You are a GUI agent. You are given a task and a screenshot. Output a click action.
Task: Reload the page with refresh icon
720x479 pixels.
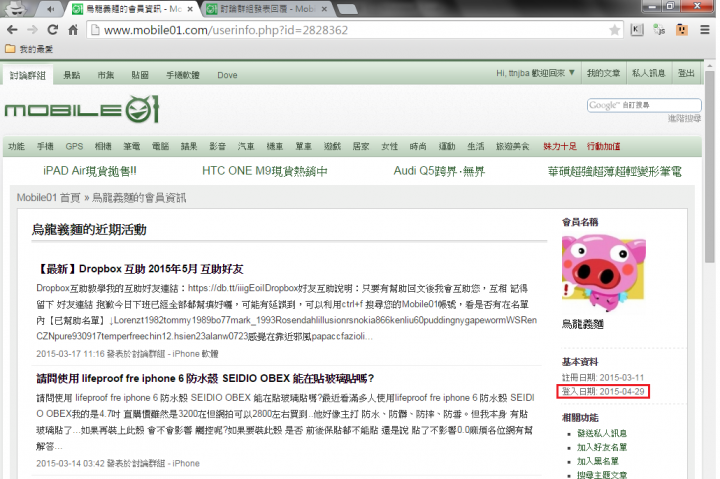click(53, 30)
